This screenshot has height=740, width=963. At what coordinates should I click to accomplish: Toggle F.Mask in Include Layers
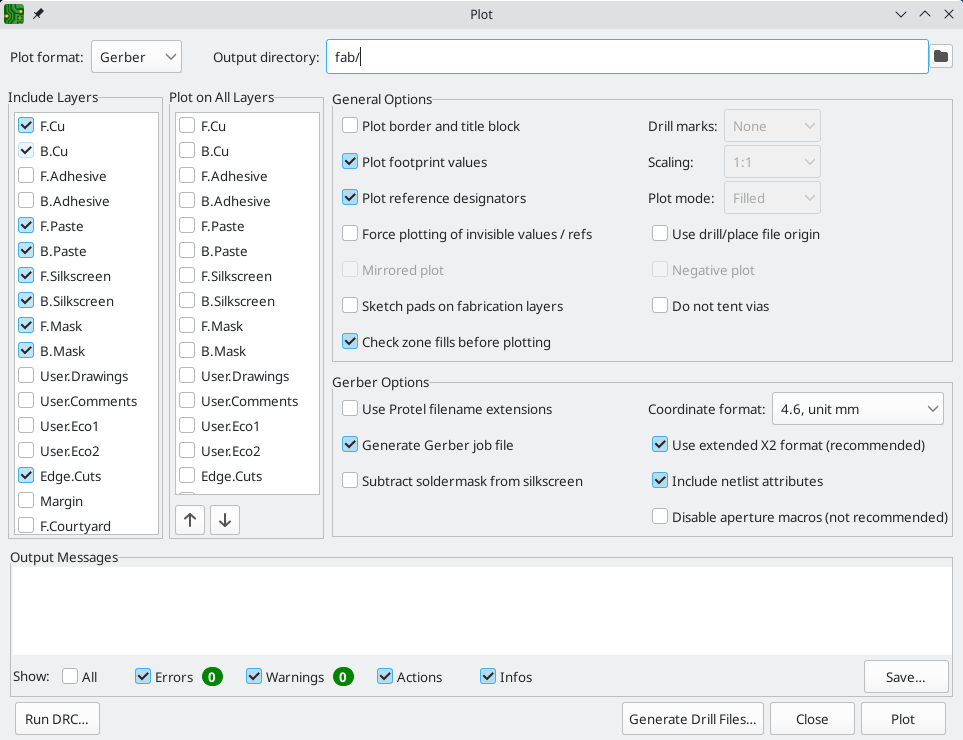tap(26, 325)
